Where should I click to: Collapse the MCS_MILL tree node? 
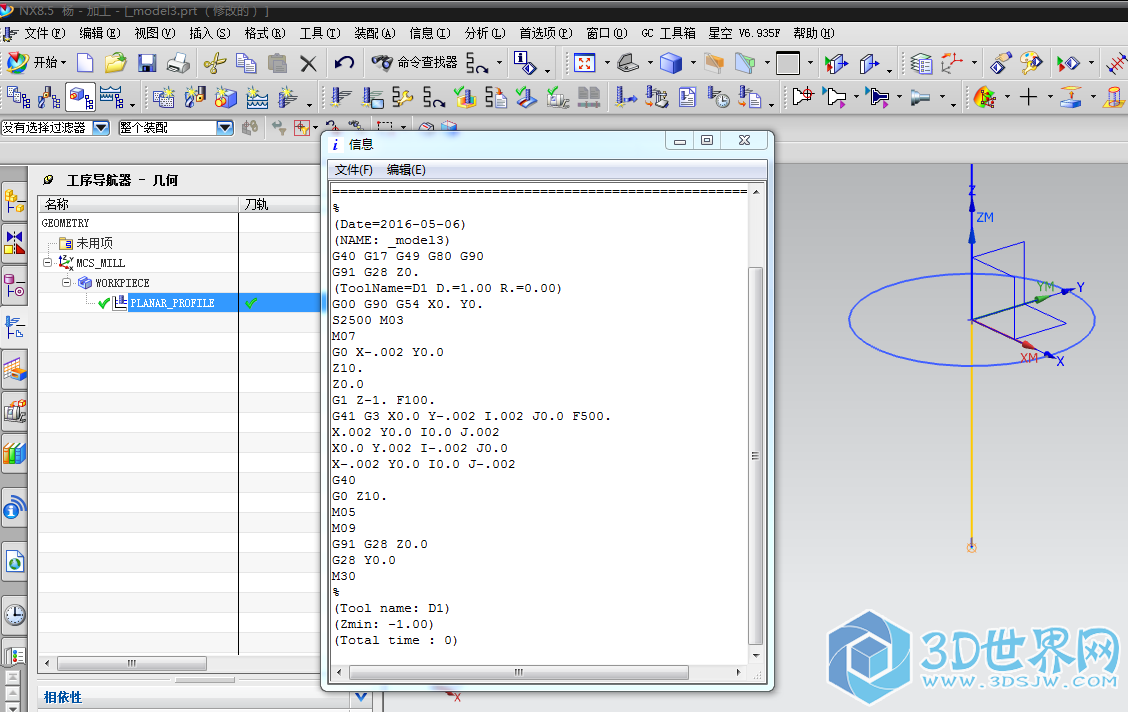(x=47, y=263)
